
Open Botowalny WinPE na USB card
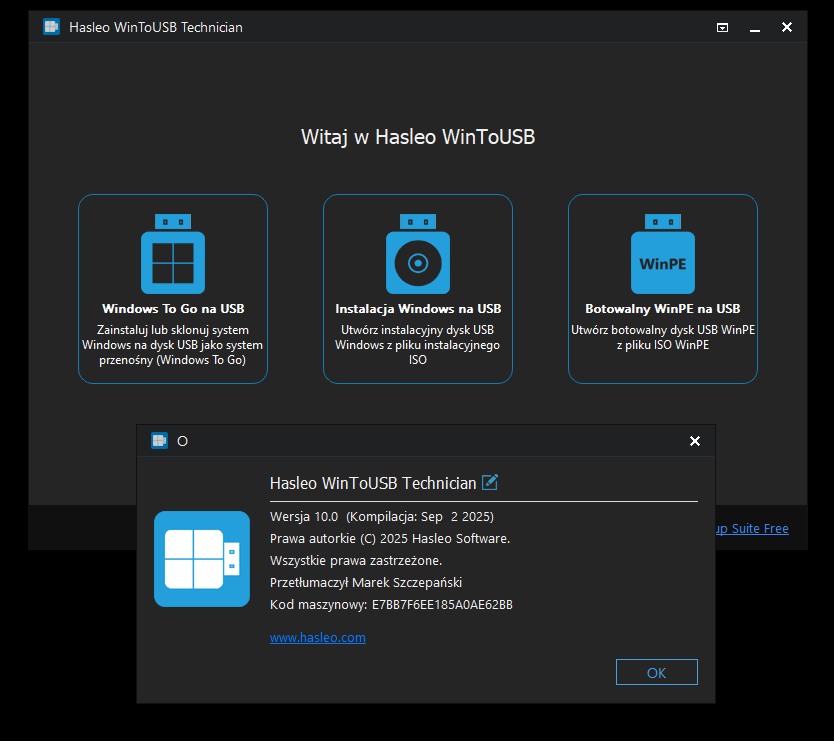[x=663, y=289]
